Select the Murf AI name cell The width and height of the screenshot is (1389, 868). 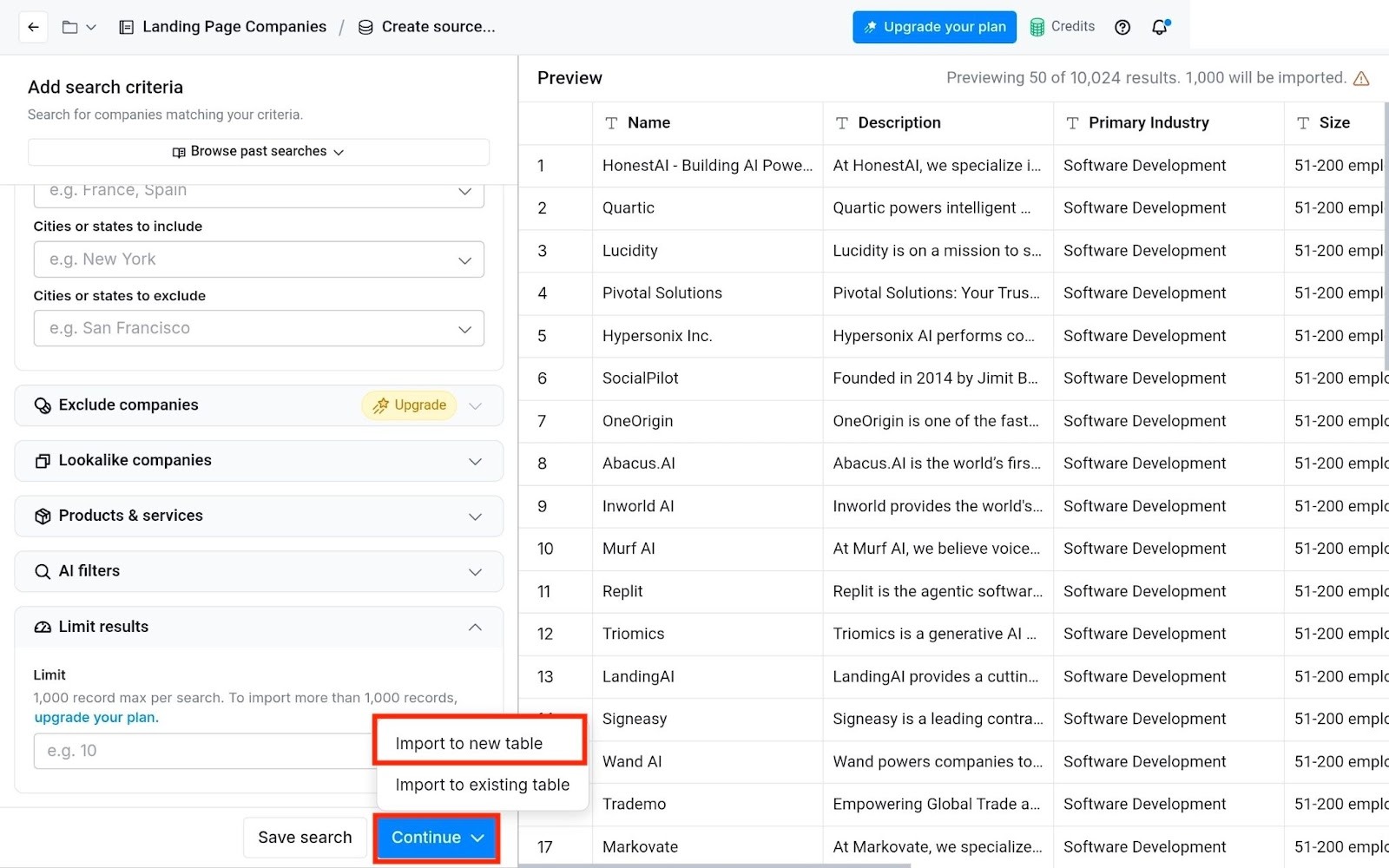pyautogui.click(x=708, y=549)
